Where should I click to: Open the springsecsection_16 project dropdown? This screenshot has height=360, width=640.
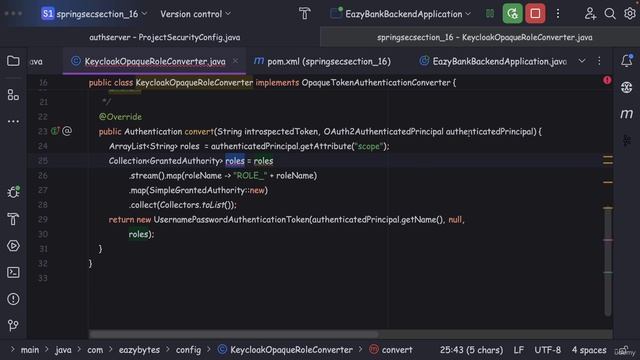(94, 14)
